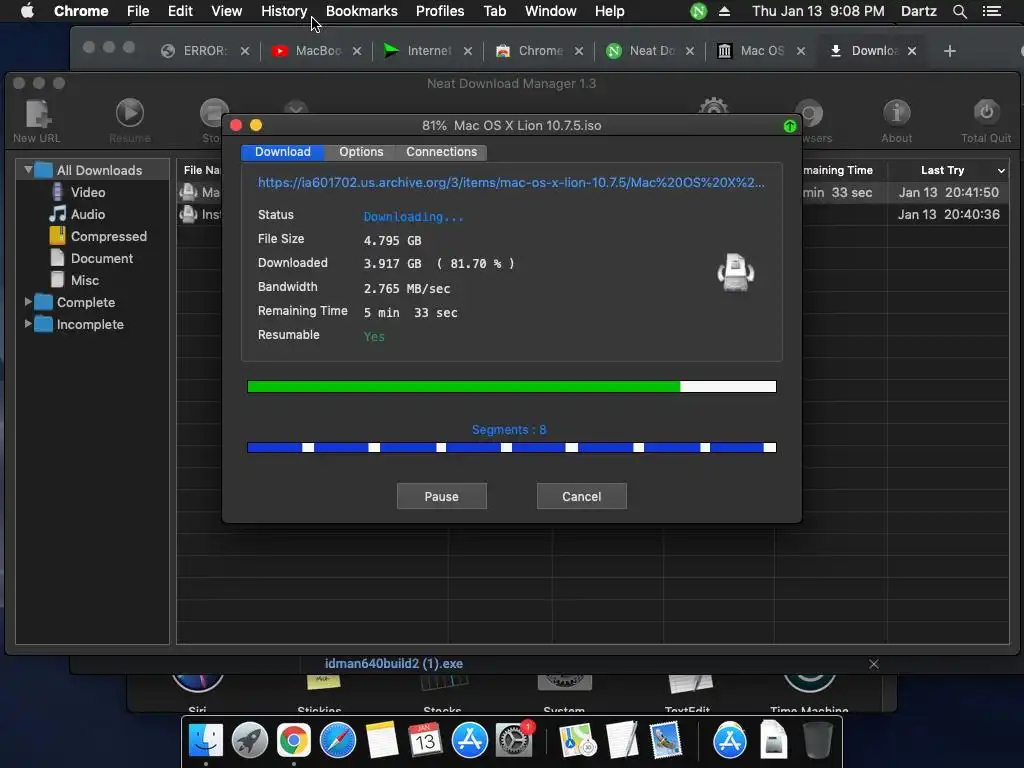Click the Last Try column header
This screenshot has height=768, width=1024.
tap(942, 170)
